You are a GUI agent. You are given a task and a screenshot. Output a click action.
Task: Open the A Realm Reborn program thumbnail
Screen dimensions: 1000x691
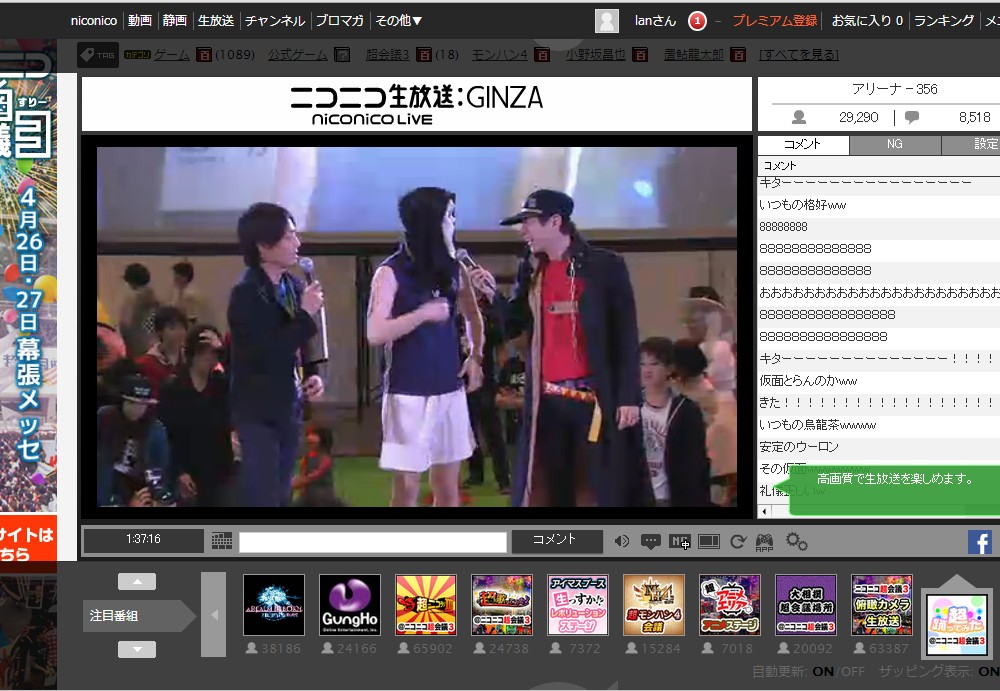(x=274, y=605)
